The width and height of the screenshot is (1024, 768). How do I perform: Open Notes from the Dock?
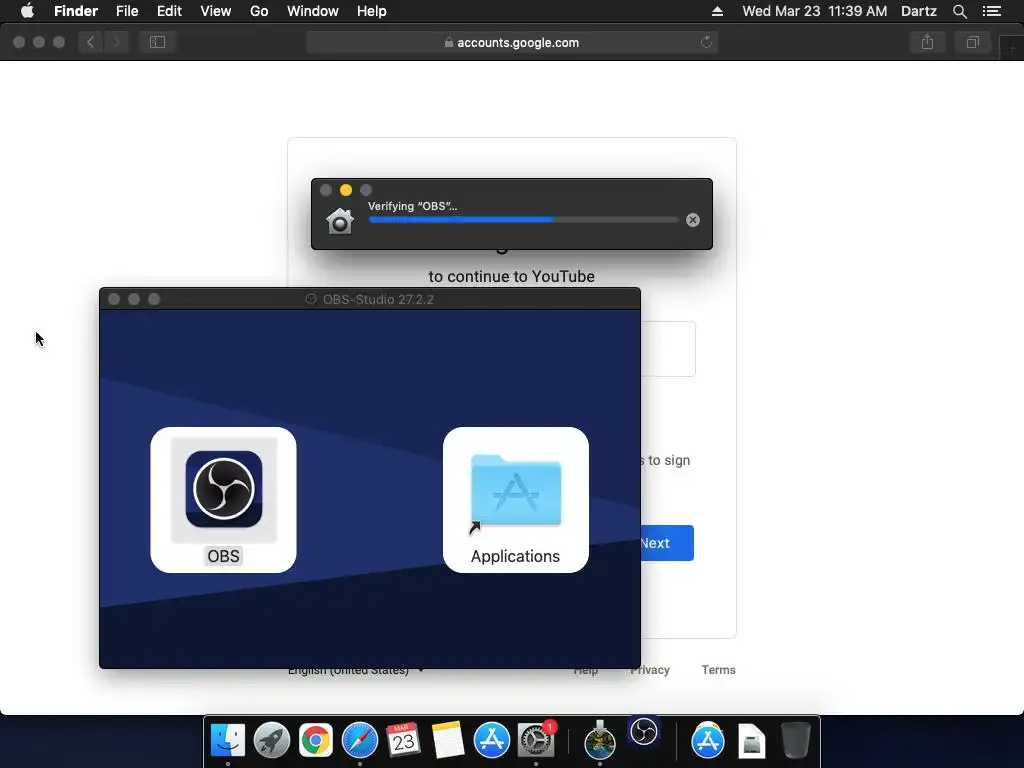pyautogui.click(x=447, y=741)
